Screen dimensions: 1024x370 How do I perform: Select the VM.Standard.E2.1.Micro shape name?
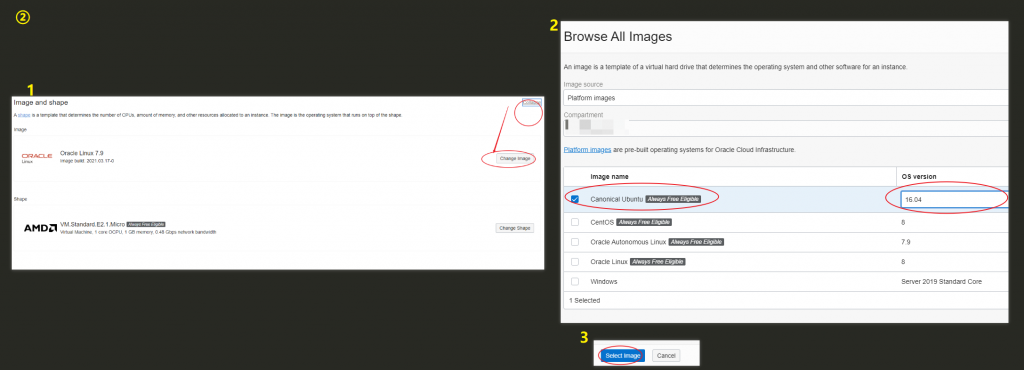pos(92,224)
